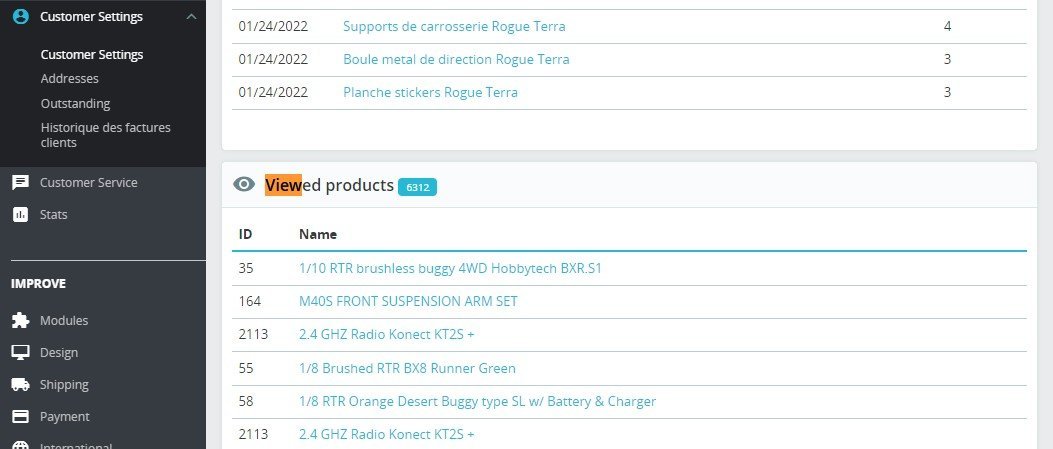Screen dimensions: 1053x449
Task: Select the Customer Settings submenu entry
Action: [x=91, y=55]
